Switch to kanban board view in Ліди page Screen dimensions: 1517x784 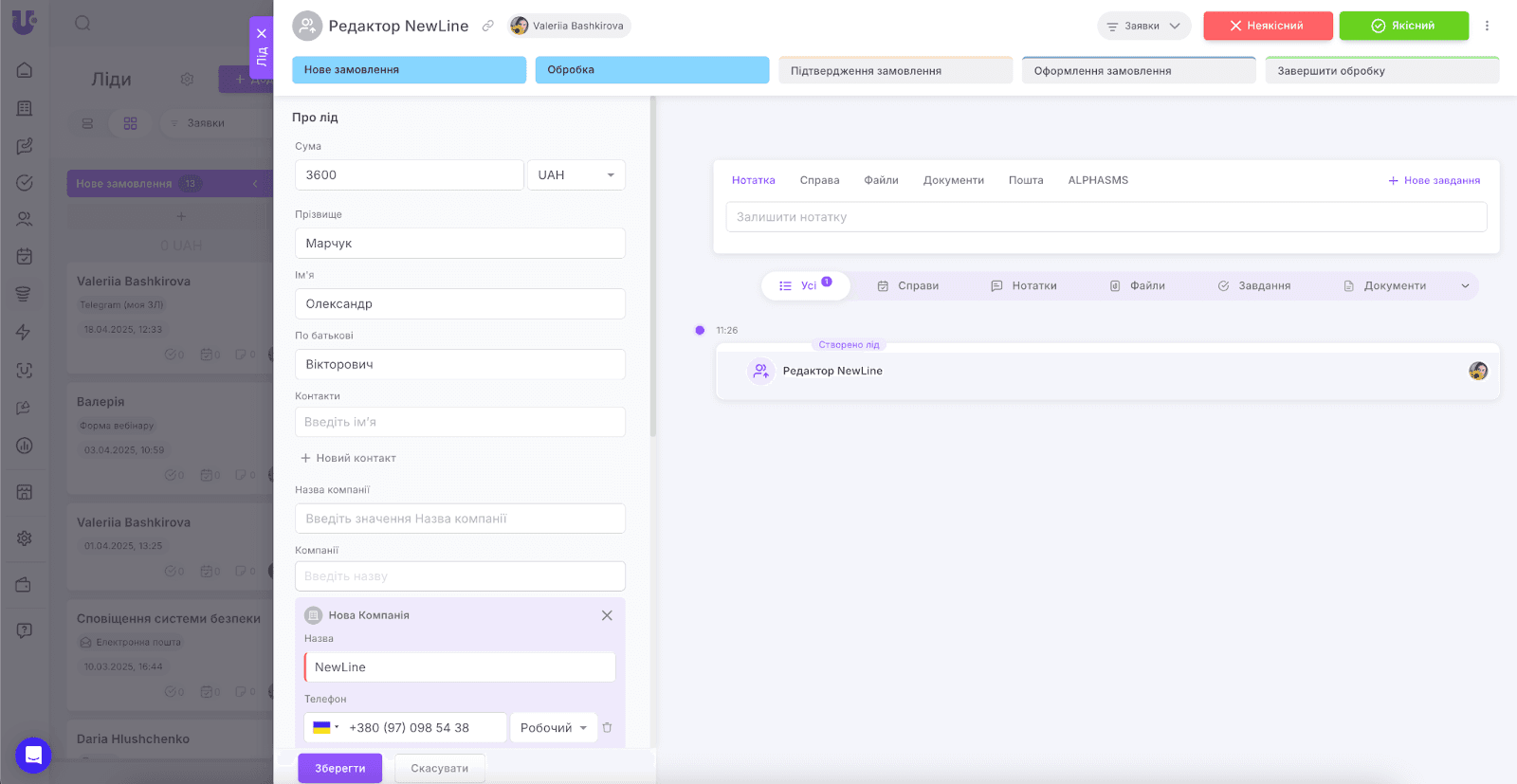click(130, 123)
